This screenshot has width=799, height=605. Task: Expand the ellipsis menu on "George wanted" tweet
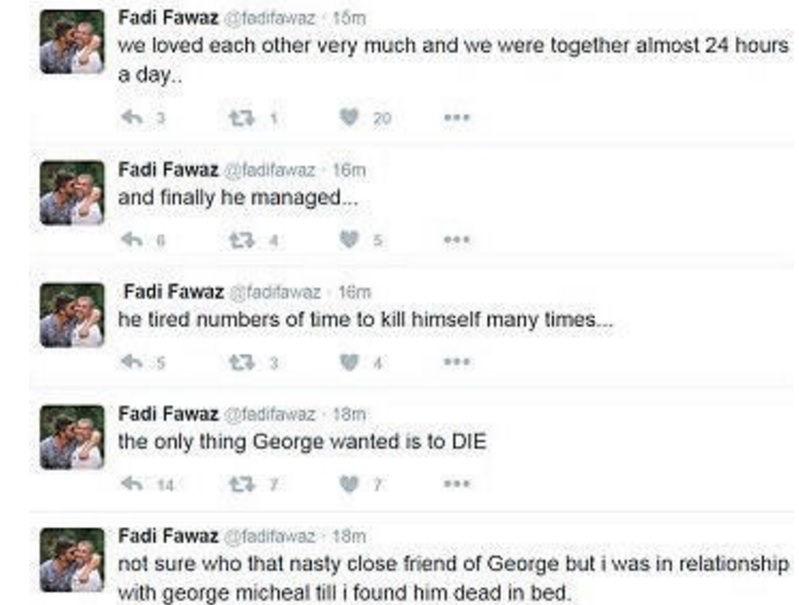pyautogui.click(x=457, y=484)
